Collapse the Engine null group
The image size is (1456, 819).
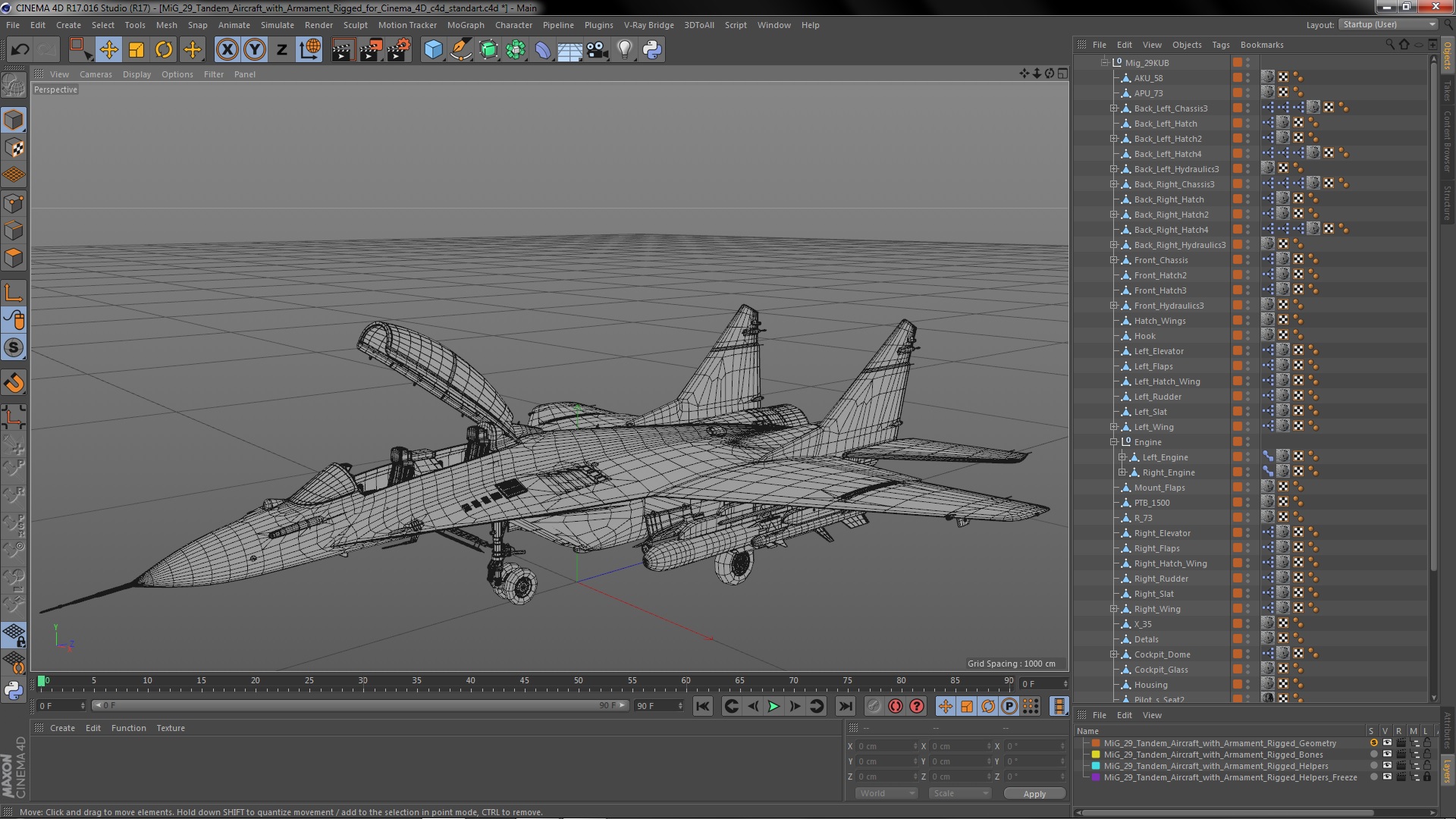[x=1114, y=442]
